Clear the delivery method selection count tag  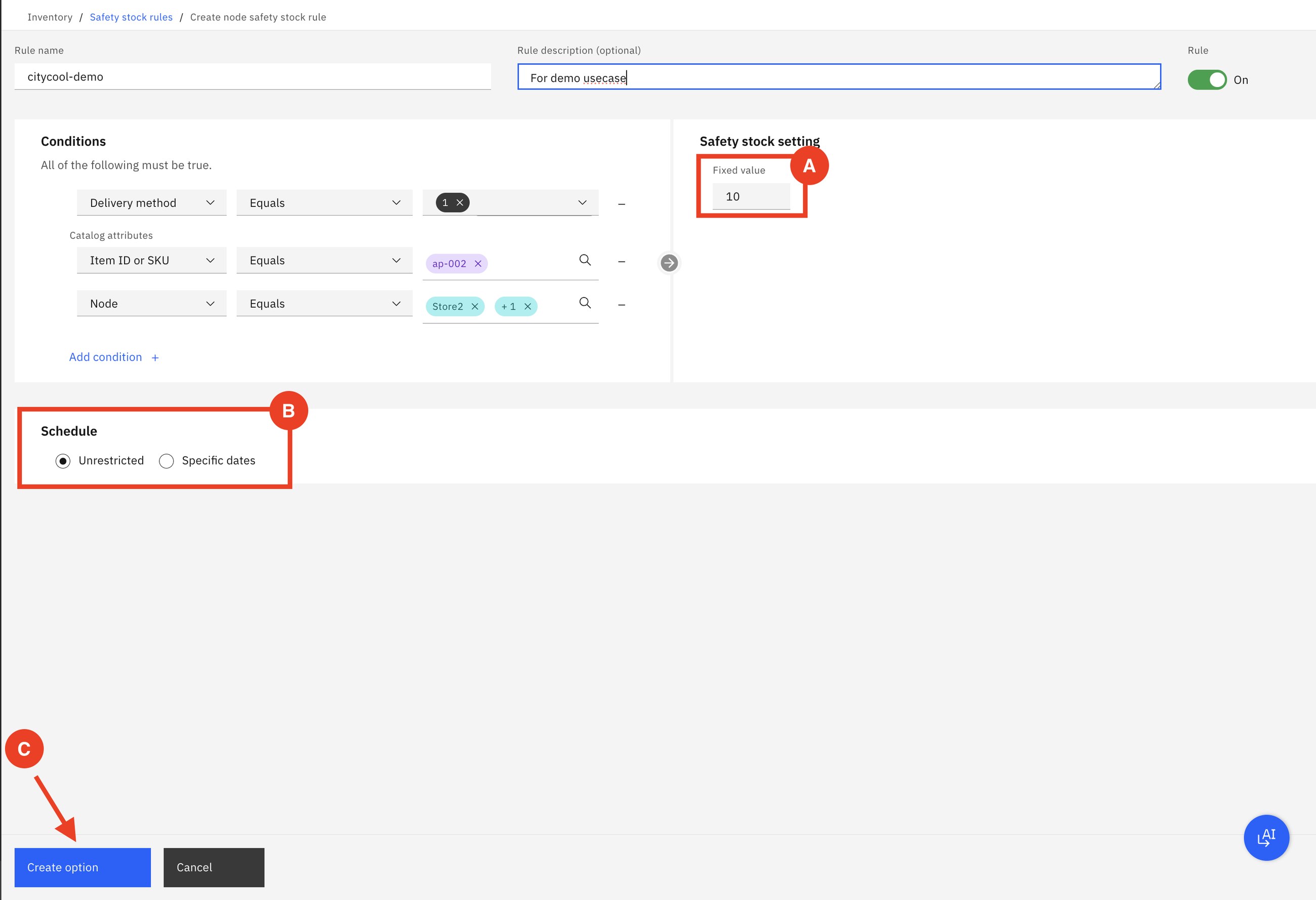coord(460,203)
